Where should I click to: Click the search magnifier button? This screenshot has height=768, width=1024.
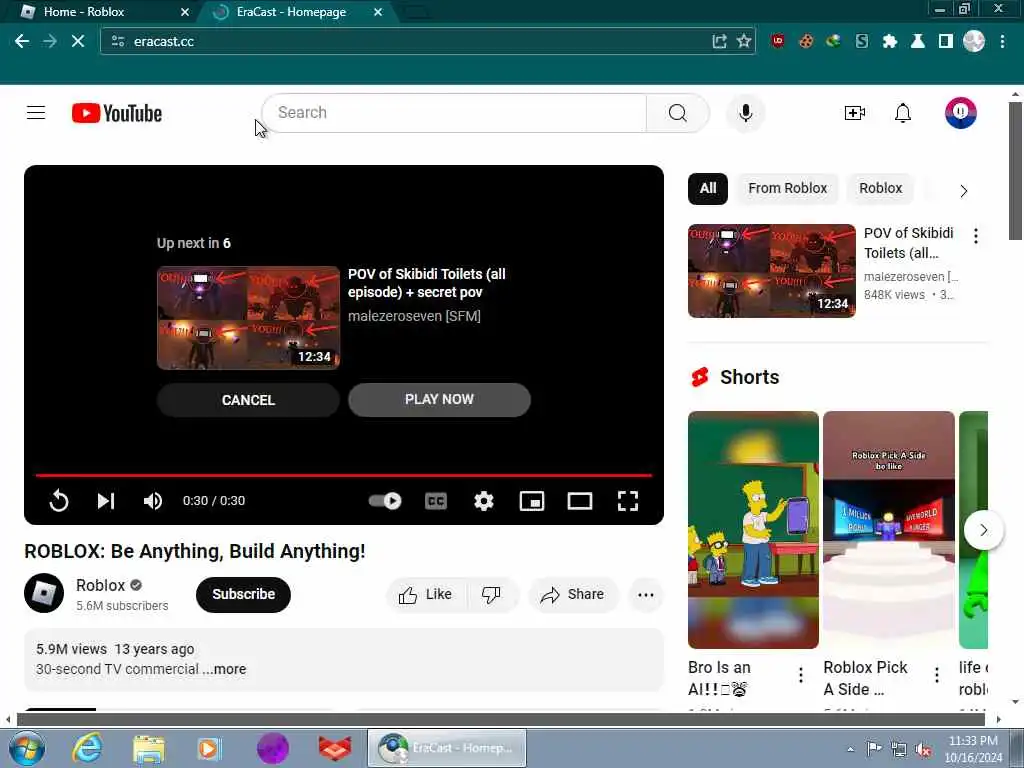click(x=677, y=113)
